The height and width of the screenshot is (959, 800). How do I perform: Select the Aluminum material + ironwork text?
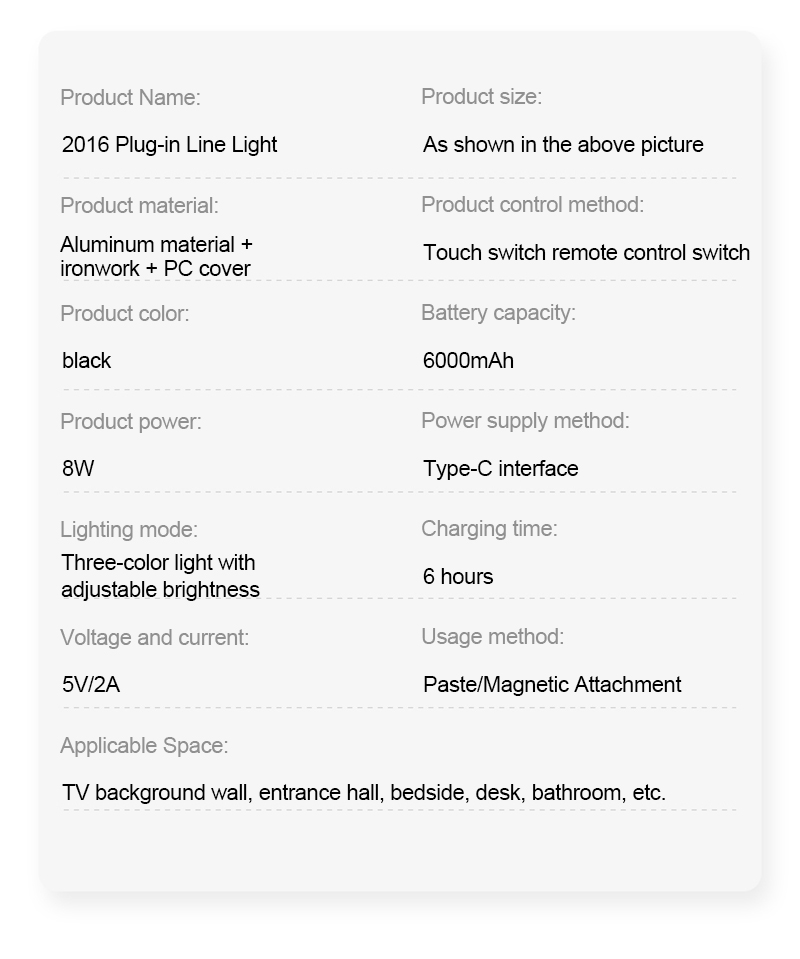point(156,256)
